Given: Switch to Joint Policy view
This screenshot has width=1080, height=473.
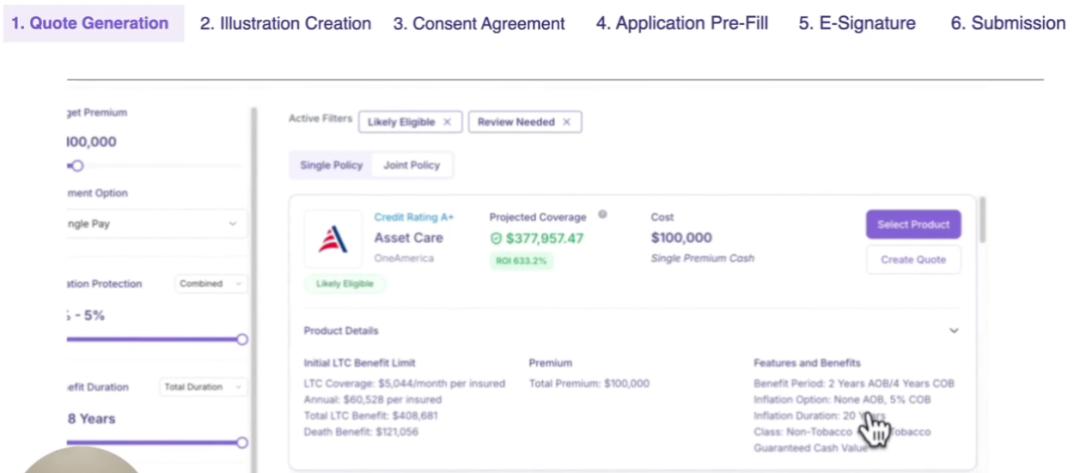Looking at the screenshot, I should [411, 165].
